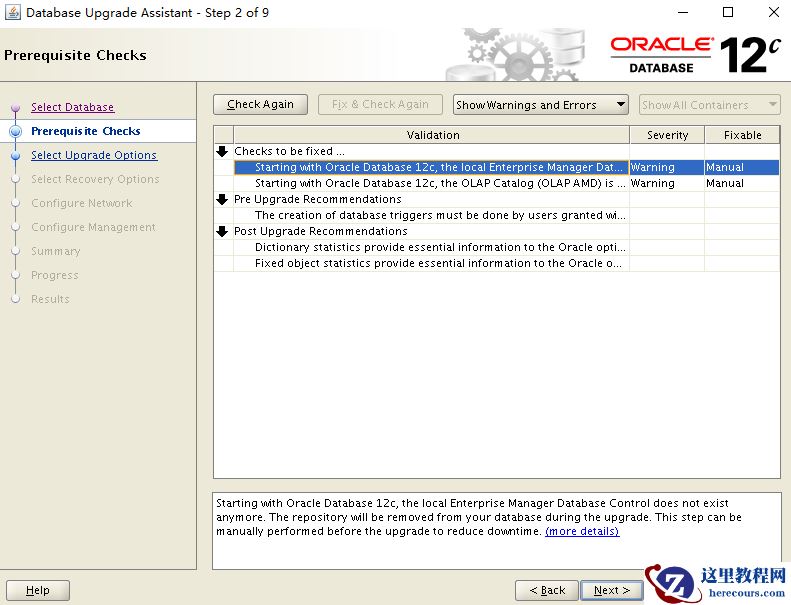The image size is (791, 605).
Task: Click the Severity column header
Action: (667, 135)
